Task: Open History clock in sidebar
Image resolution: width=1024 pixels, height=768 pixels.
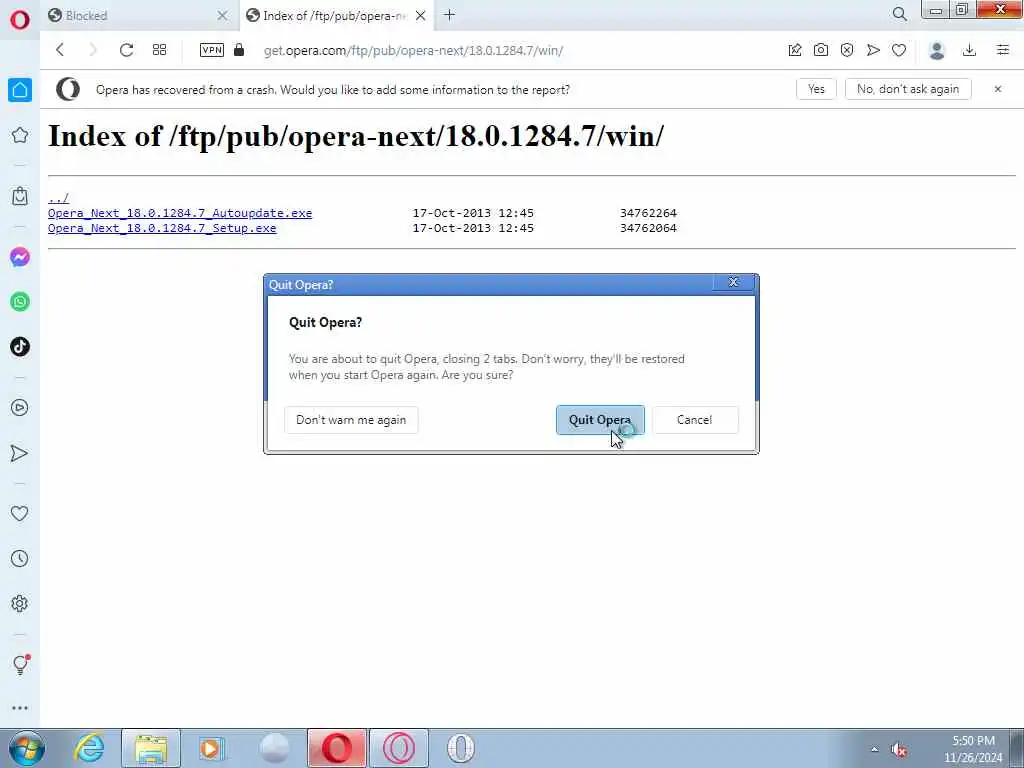Action: pos(20,558)
